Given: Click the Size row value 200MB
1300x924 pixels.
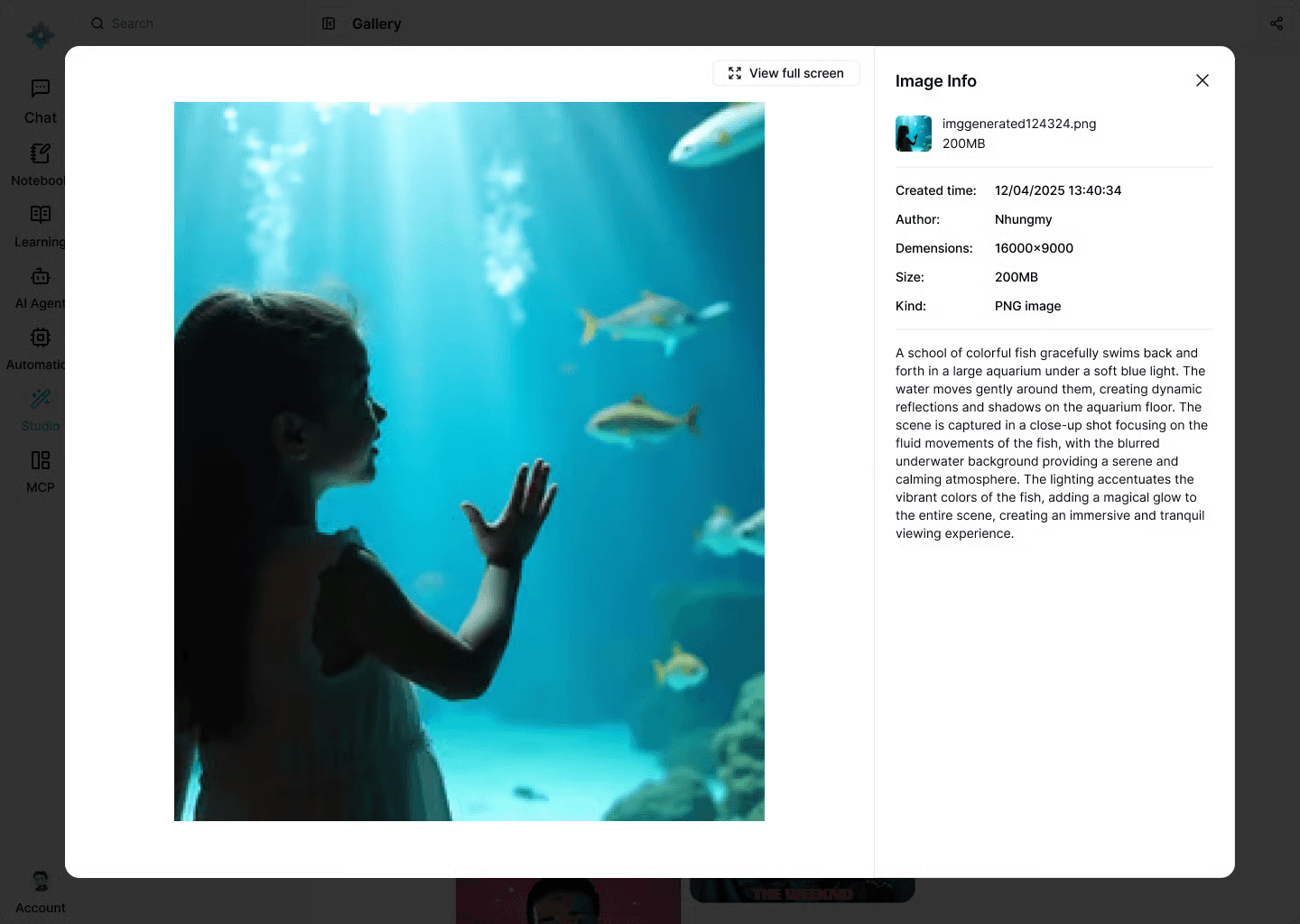Looking at the screenshot, I should point(1017,277).
